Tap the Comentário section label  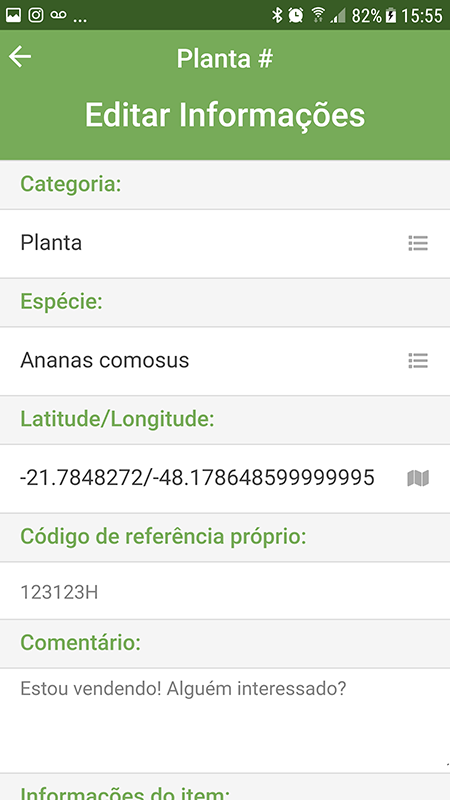click(81, 642)
